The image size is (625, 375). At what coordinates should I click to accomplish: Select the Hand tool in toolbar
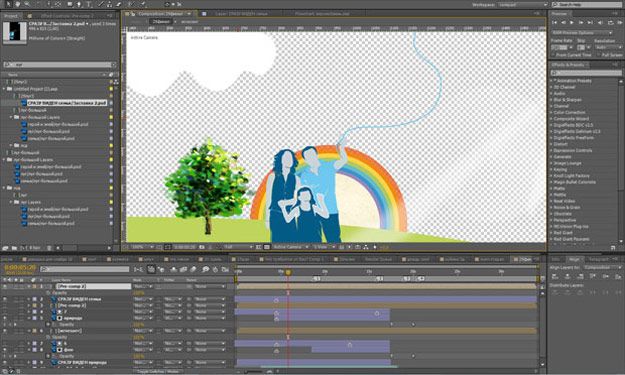(x=18, y=4)
